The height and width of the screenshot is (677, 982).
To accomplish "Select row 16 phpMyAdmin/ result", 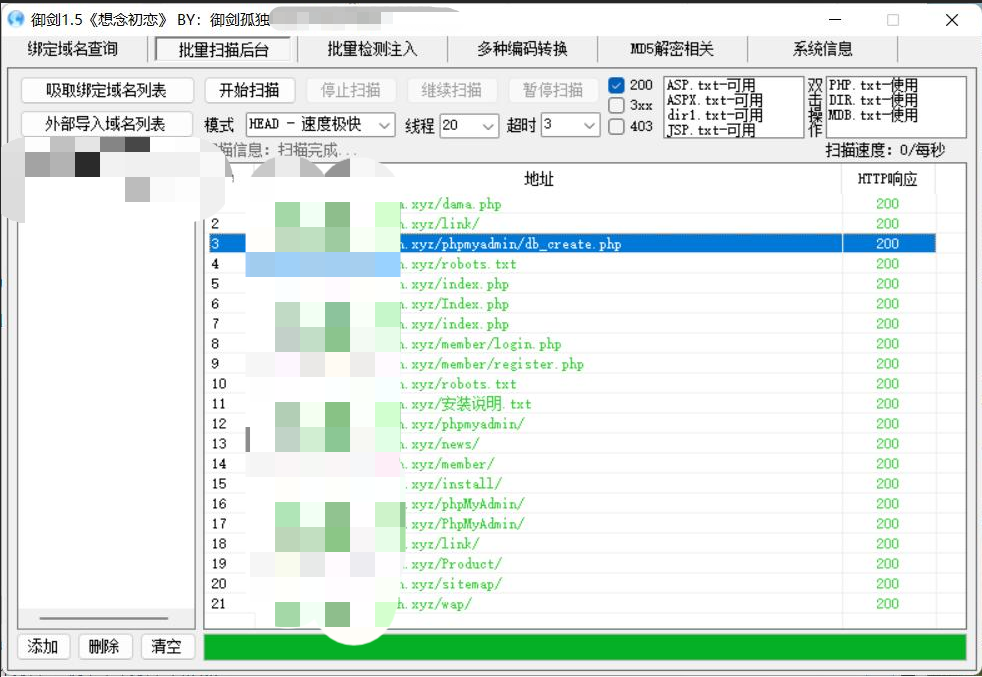I will coord(572,504).
